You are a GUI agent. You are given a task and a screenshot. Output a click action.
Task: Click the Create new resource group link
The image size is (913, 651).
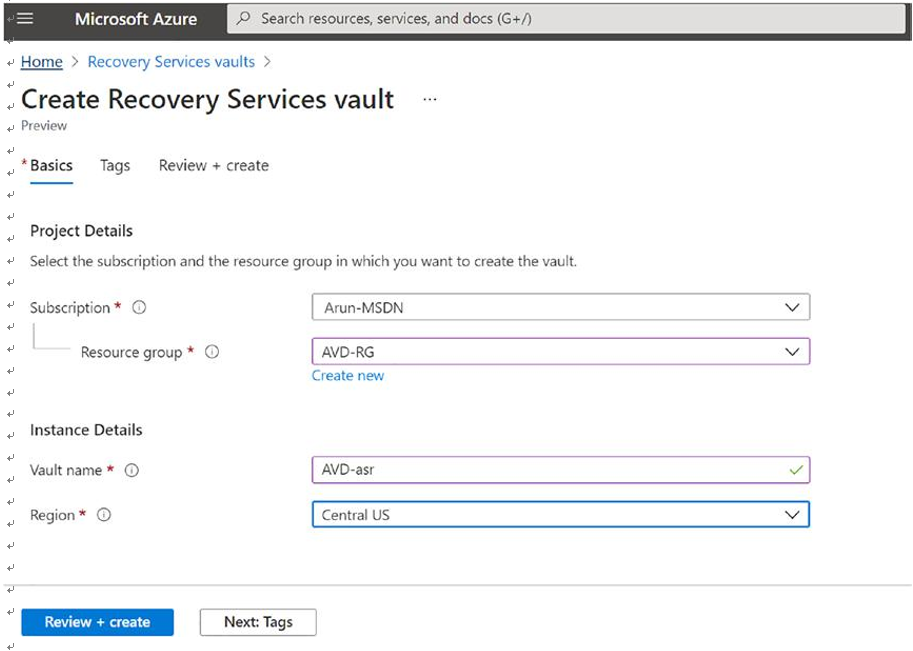click(348, 376)
